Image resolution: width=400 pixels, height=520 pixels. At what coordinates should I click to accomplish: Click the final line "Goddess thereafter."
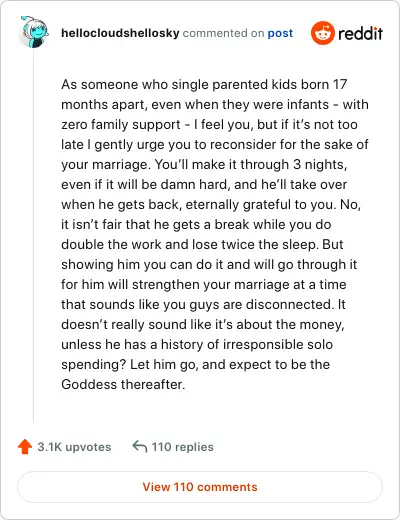click(x=123, y=384)
